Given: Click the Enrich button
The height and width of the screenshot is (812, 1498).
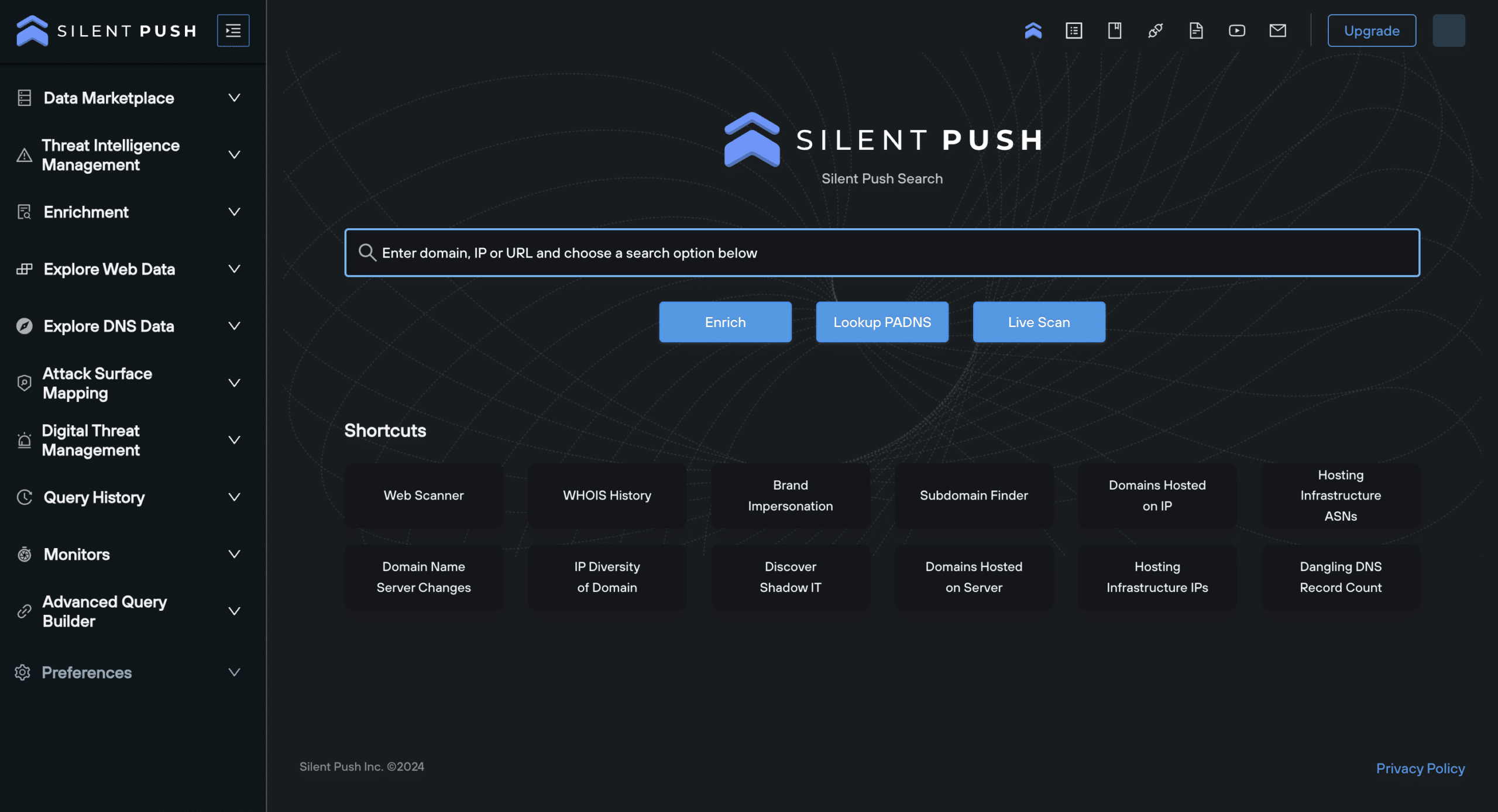Looking at the screenshot, I should pyautogui.click(x=725, y=321).
